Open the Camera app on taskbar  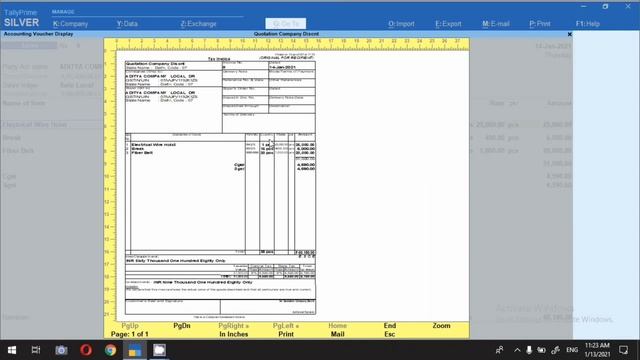pos(61,350)
